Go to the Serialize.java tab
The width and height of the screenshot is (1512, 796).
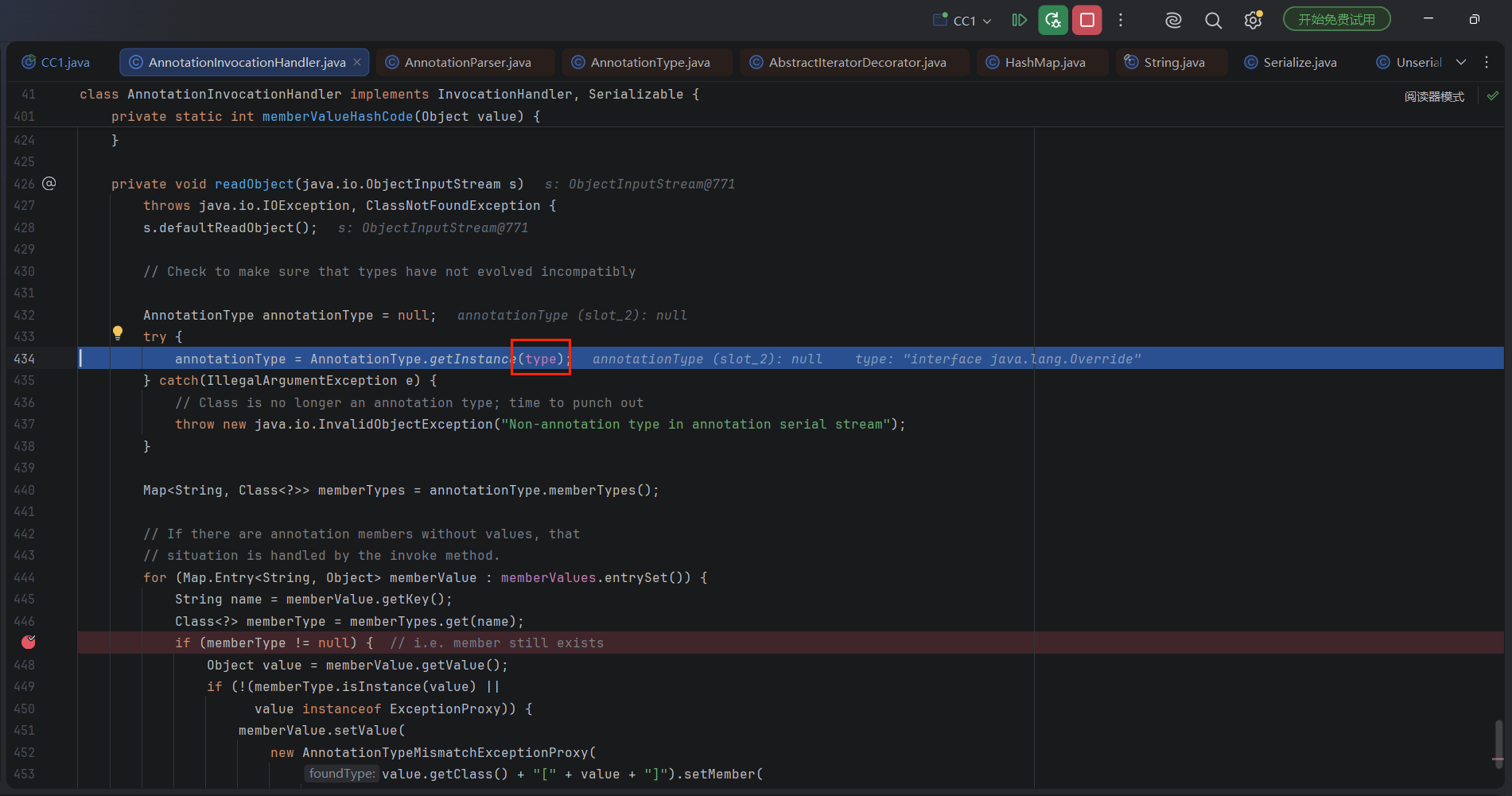1290,62
